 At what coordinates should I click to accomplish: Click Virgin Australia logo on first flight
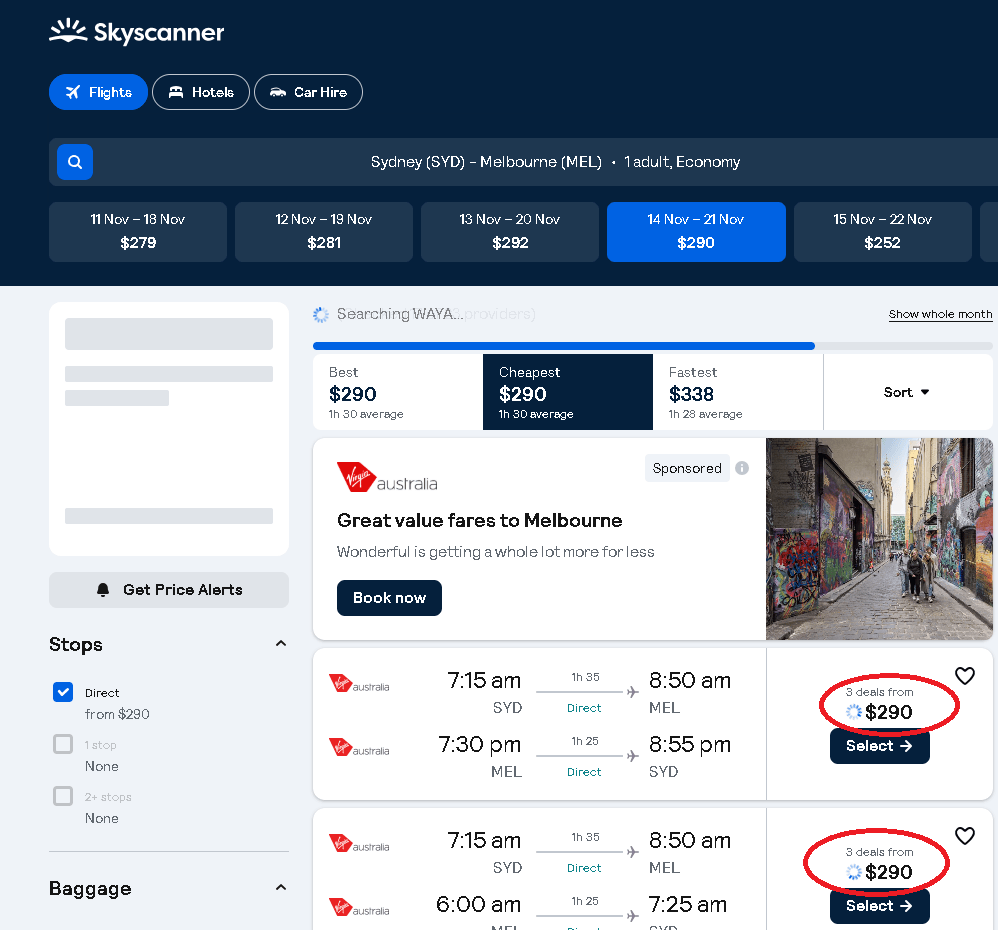coord(359,685)
